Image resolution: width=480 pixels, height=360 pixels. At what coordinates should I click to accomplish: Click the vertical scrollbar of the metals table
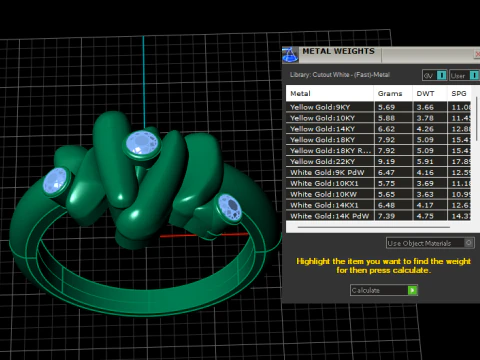tap(477, 118)
